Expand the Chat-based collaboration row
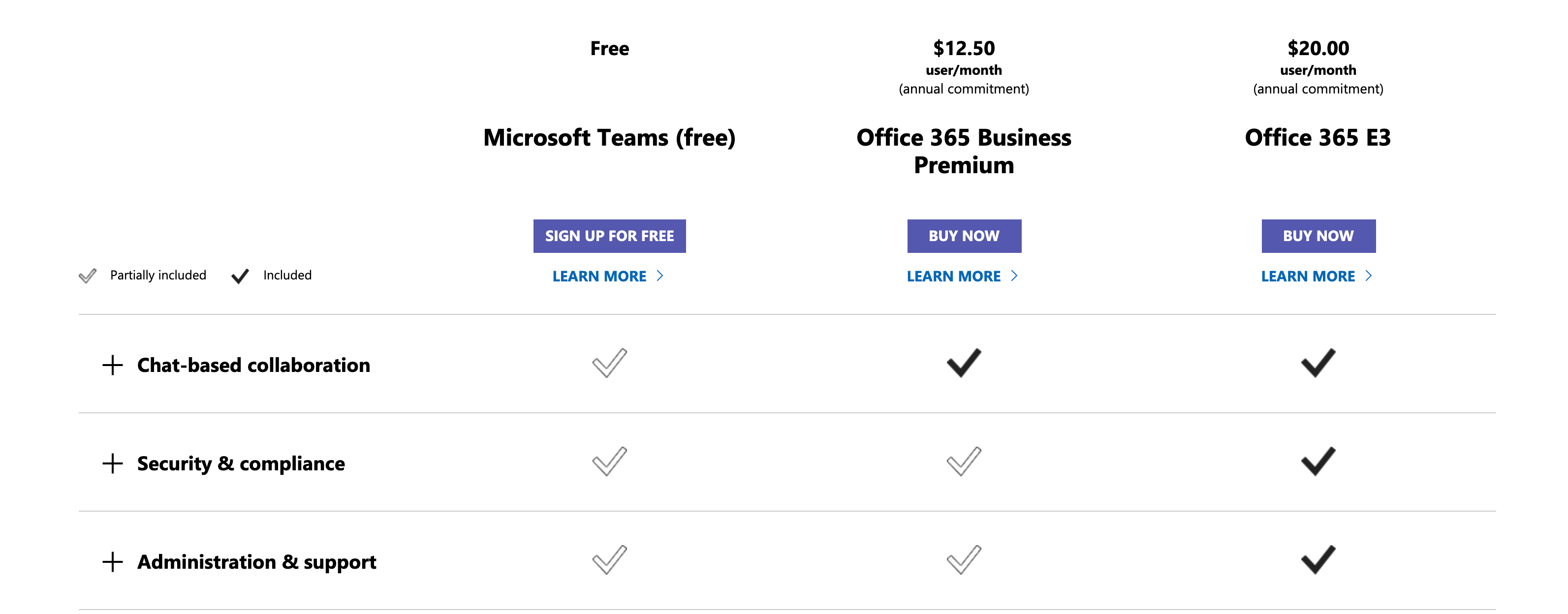The image size is (1568, 614). [112, 365]
